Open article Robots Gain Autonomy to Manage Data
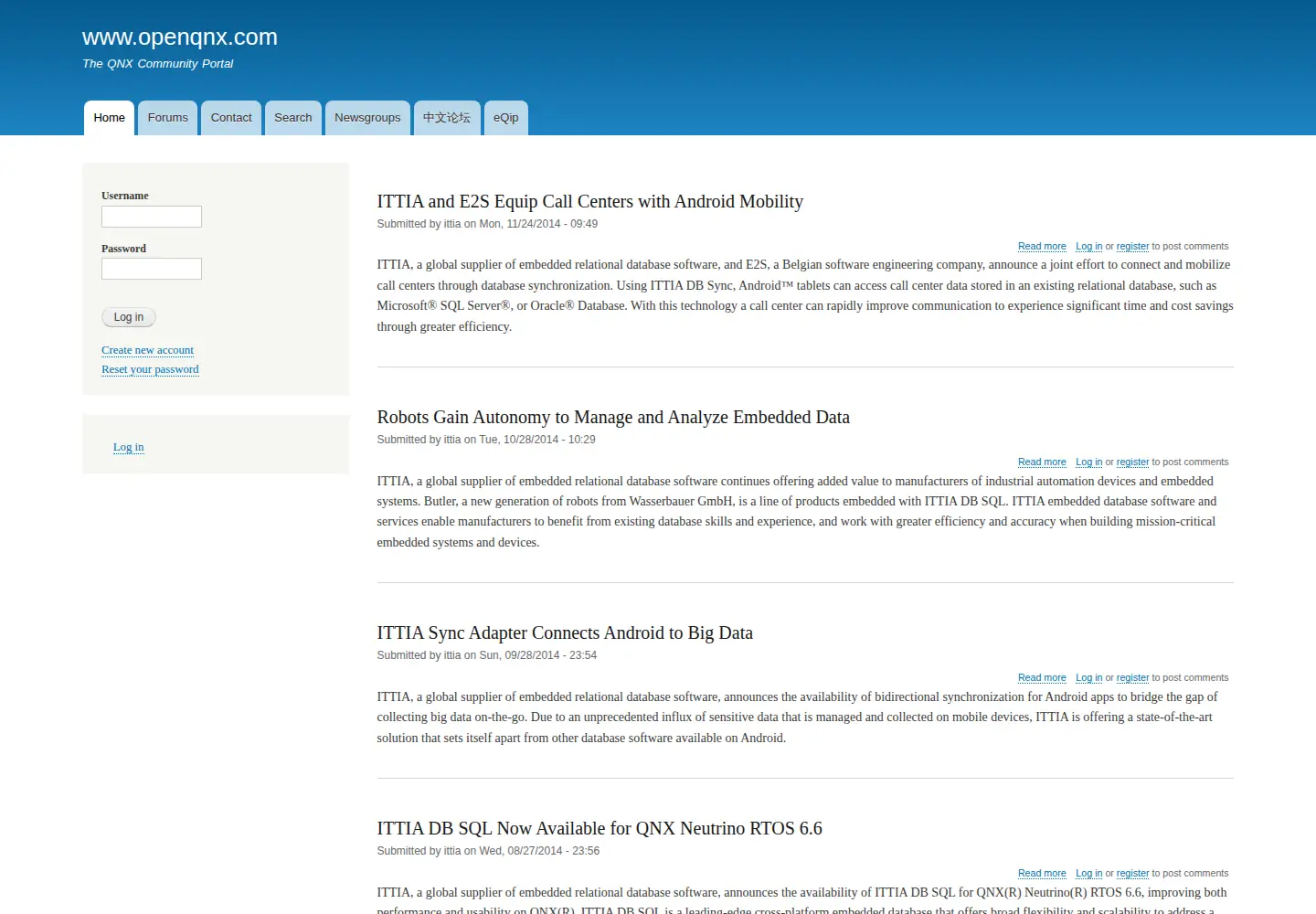This screenshot has height=914, width=1316. [x=613, y=417]
